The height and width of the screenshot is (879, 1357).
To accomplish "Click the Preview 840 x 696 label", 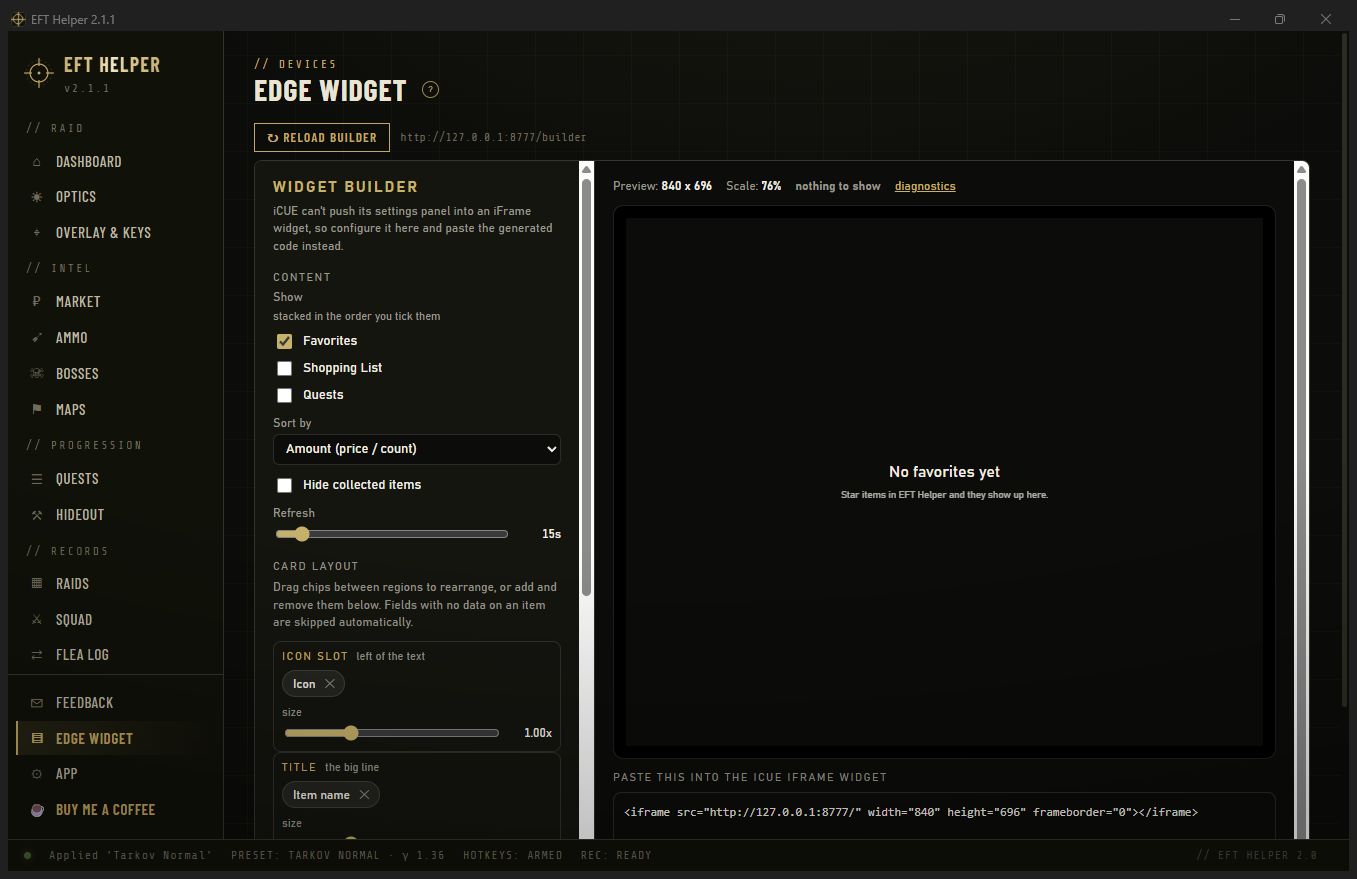I will (x=662, y=186).
